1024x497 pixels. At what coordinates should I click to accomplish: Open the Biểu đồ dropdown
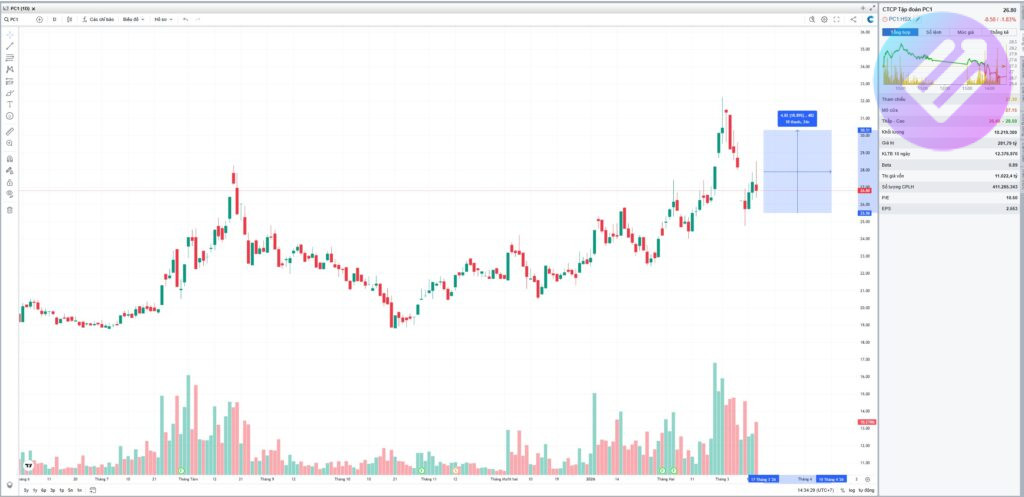(133, 19)
